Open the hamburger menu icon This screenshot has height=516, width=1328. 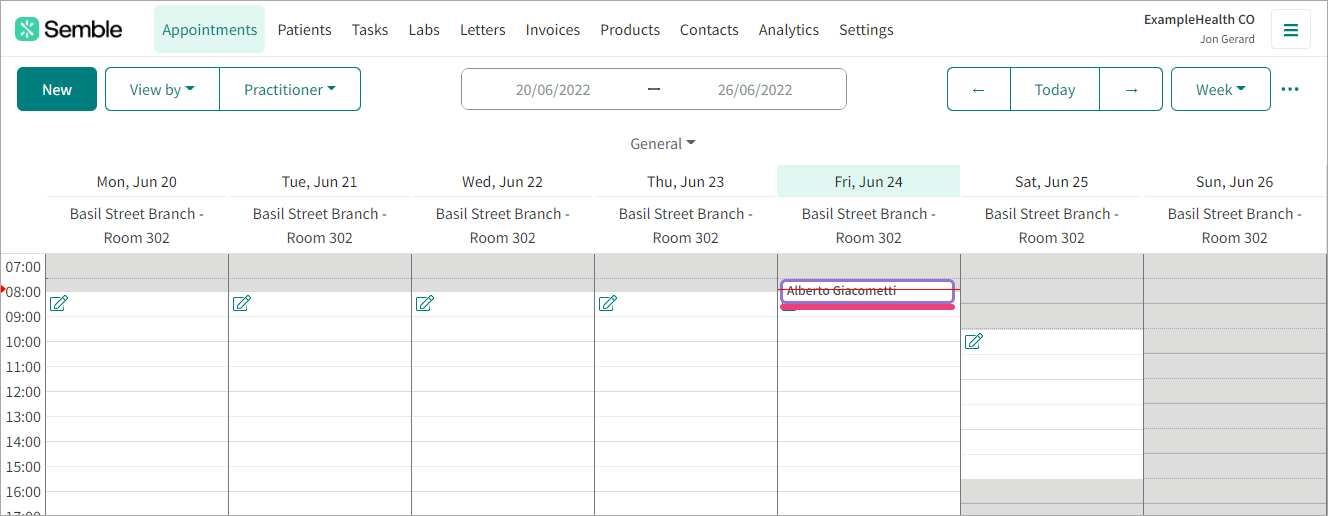[1290, 30]
